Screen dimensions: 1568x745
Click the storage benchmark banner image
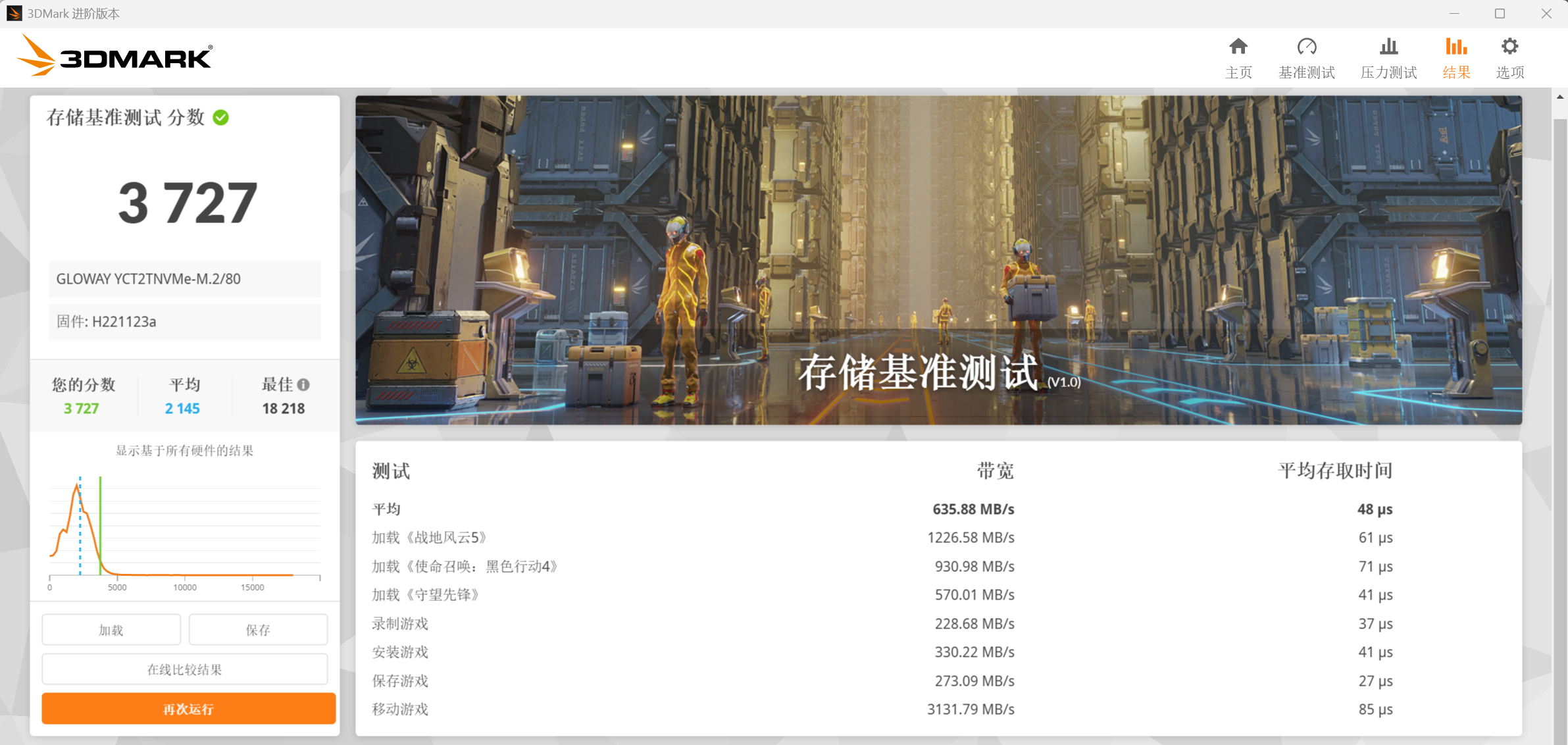click(x=938, y=260)
